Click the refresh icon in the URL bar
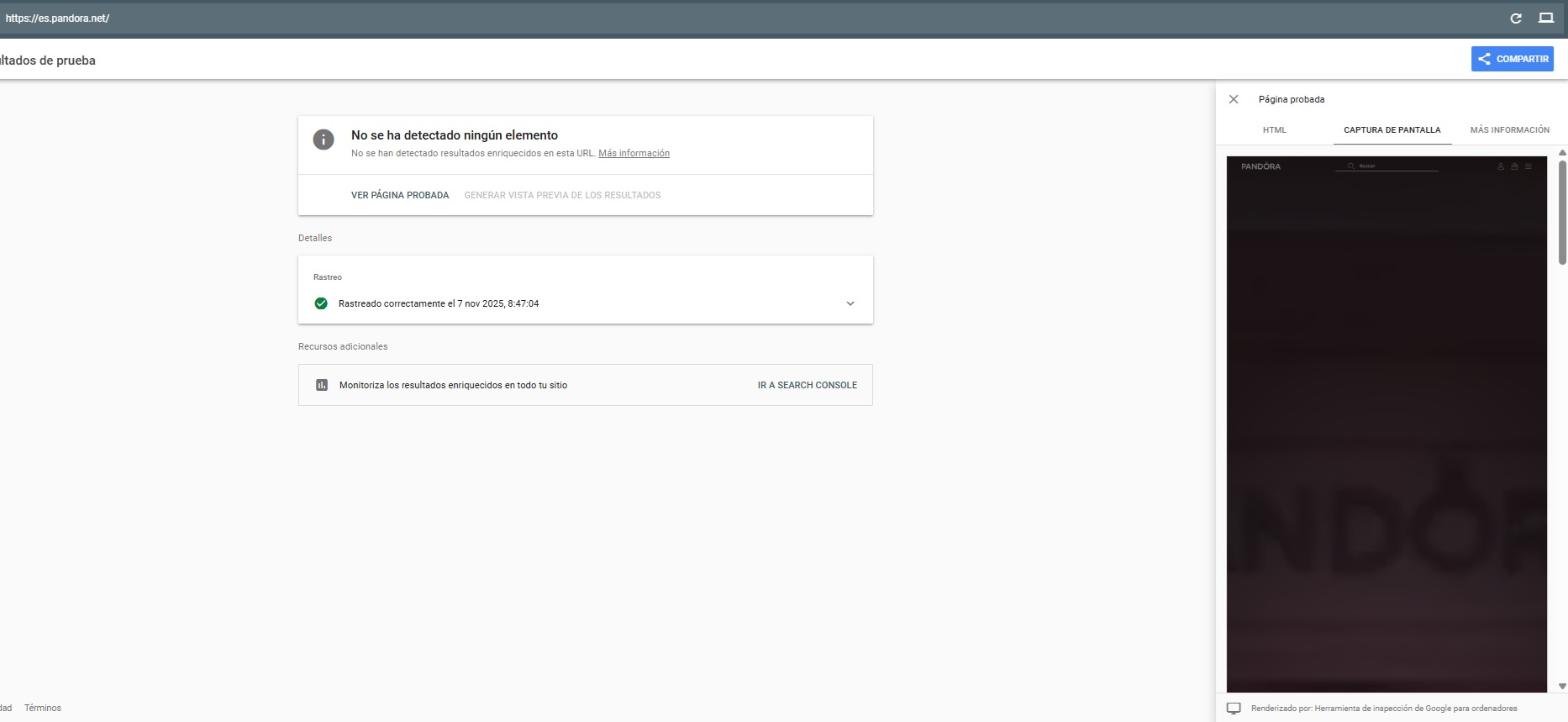Image resolution: width=1568 pixels, height=722 pixels. coord(1516,18)
